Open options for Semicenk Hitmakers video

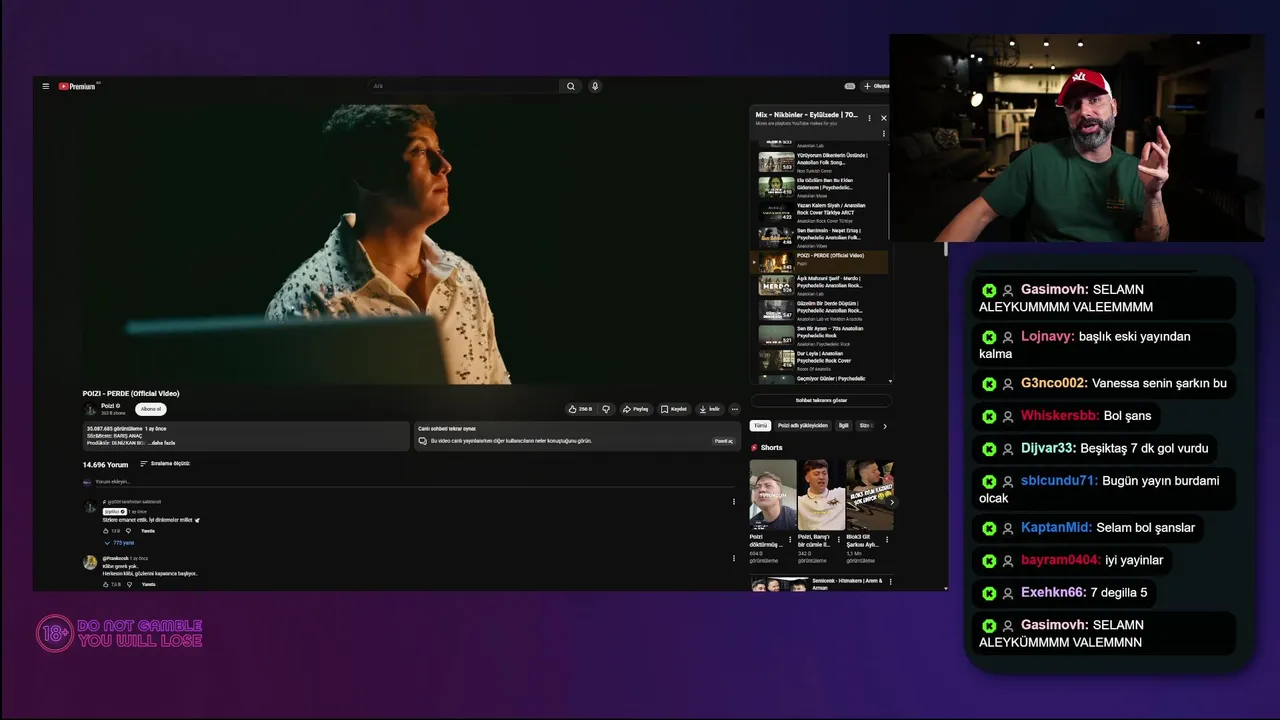click(890, 581)
